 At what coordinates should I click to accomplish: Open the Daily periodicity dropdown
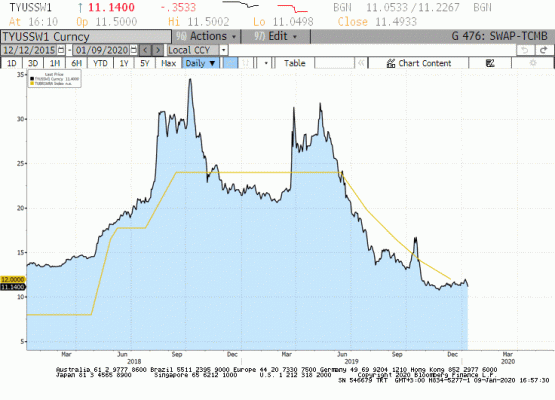[x=200, y=63]
